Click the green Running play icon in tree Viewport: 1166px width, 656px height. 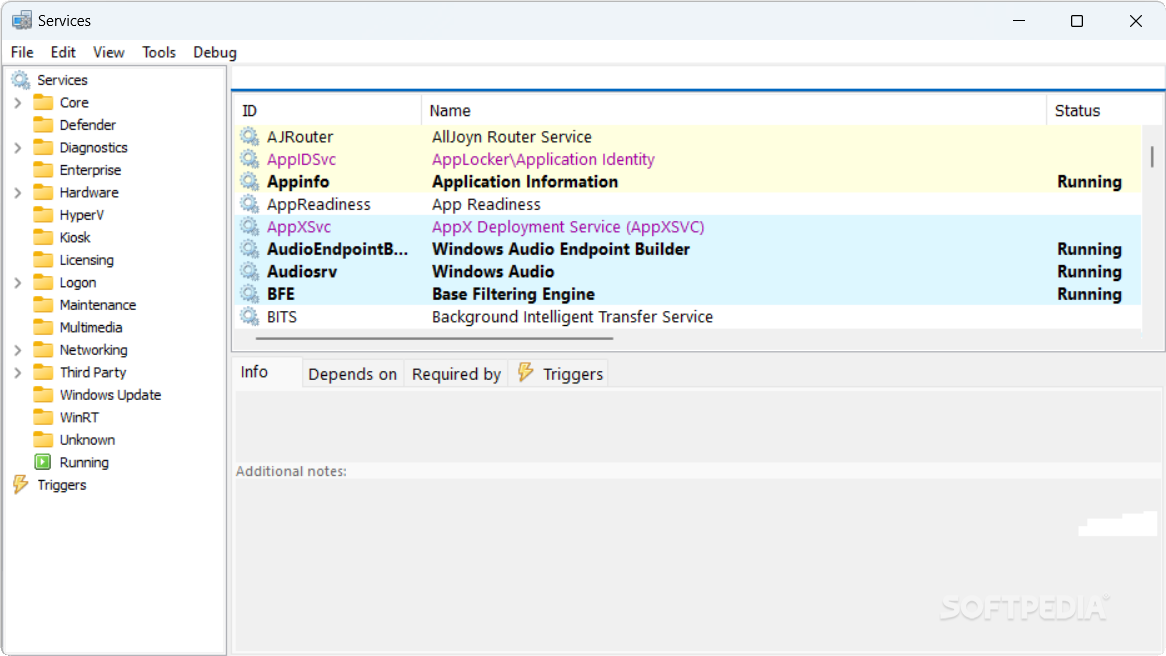43,462
